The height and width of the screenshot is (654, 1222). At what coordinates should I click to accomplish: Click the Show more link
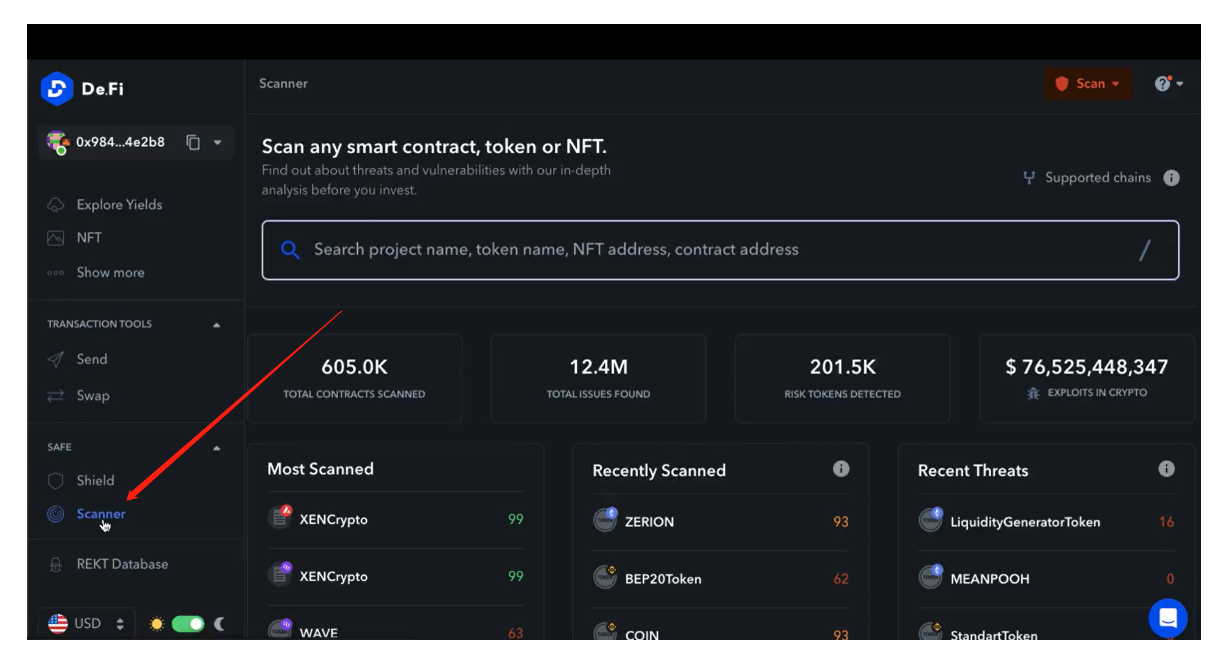(110, 272)
